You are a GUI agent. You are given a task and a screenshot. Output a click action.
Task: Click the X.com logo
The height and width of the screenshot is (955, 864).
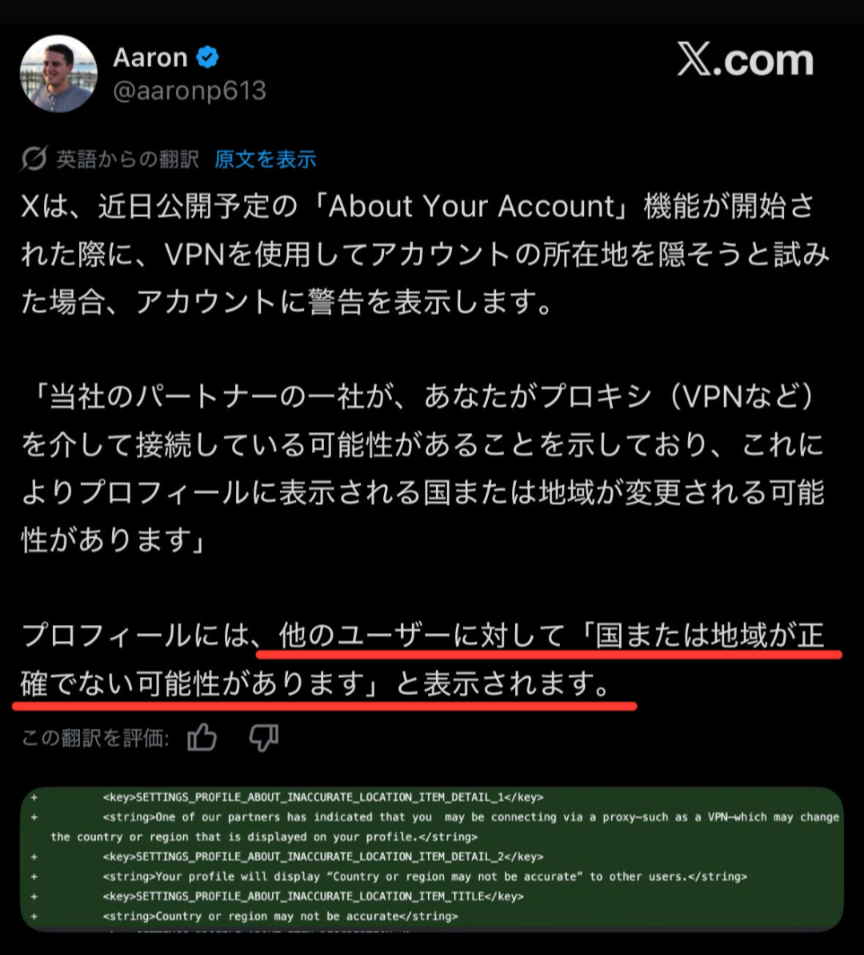coord(745,59)
